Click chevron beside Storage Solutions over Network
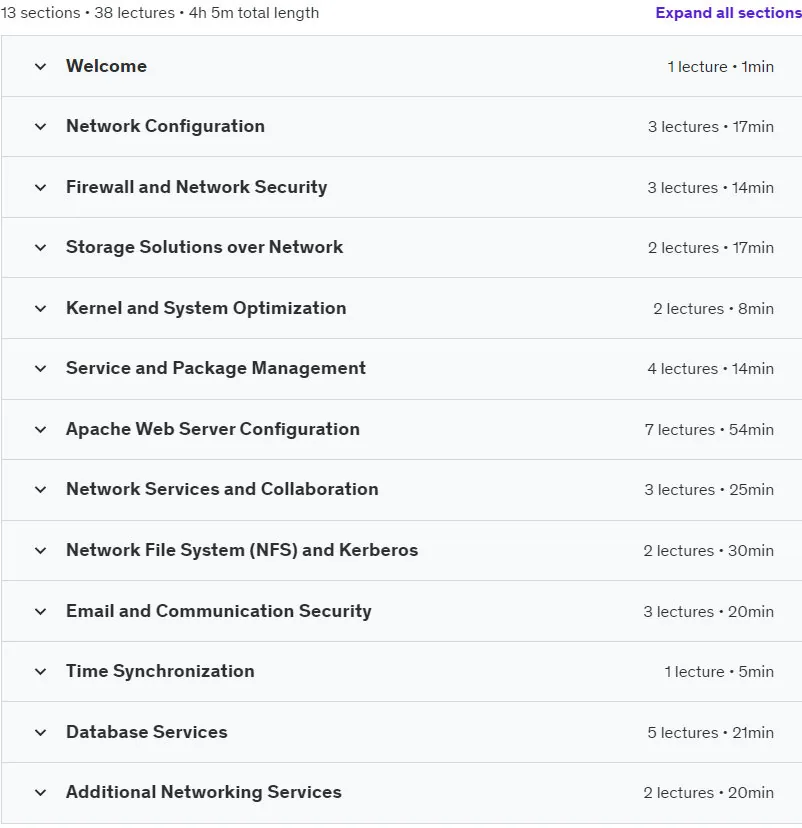 tap(40, 248)
